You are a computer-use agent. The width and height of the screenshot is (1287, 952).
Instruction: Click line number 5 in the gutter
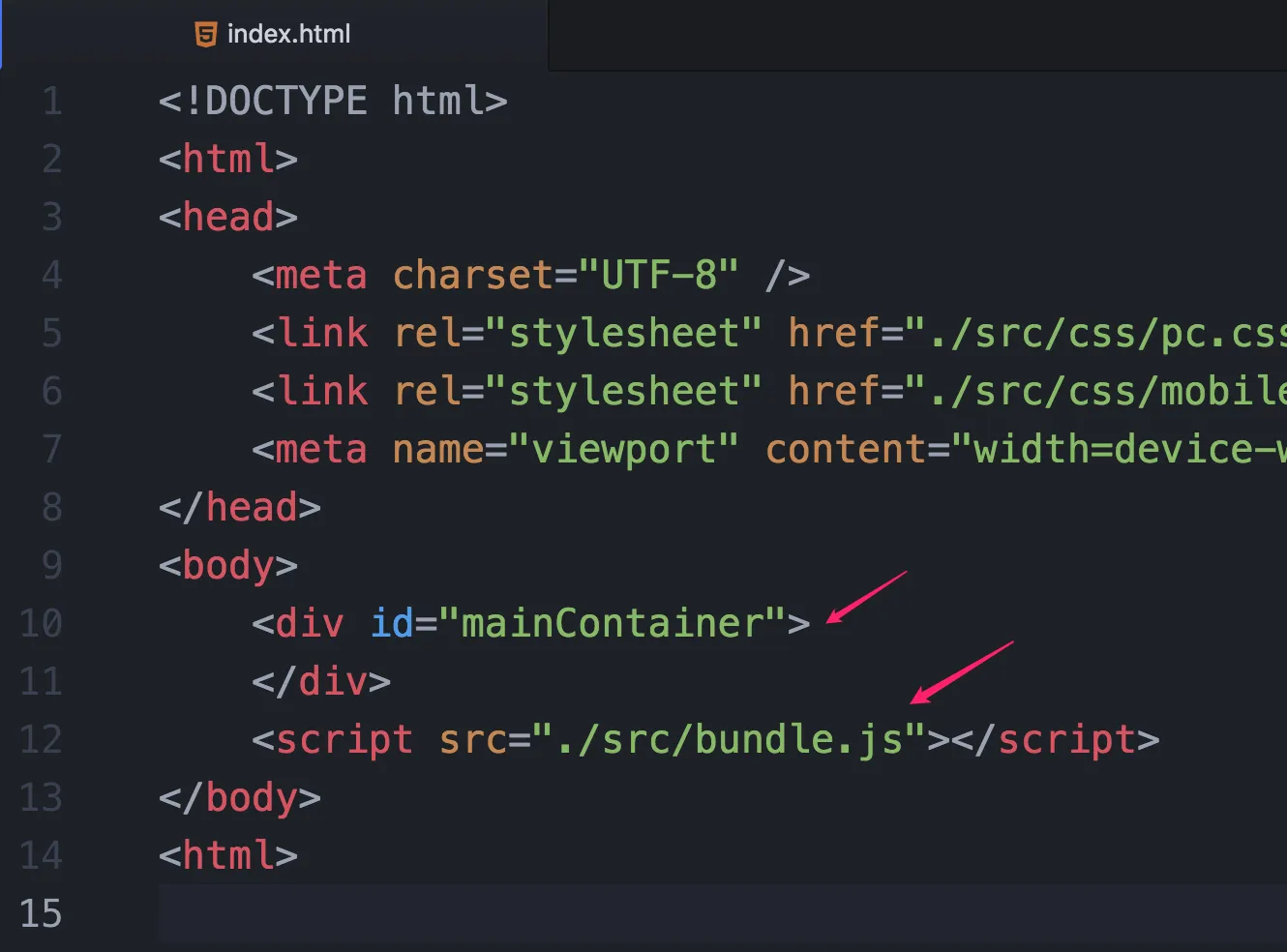[x=51, y=334]
